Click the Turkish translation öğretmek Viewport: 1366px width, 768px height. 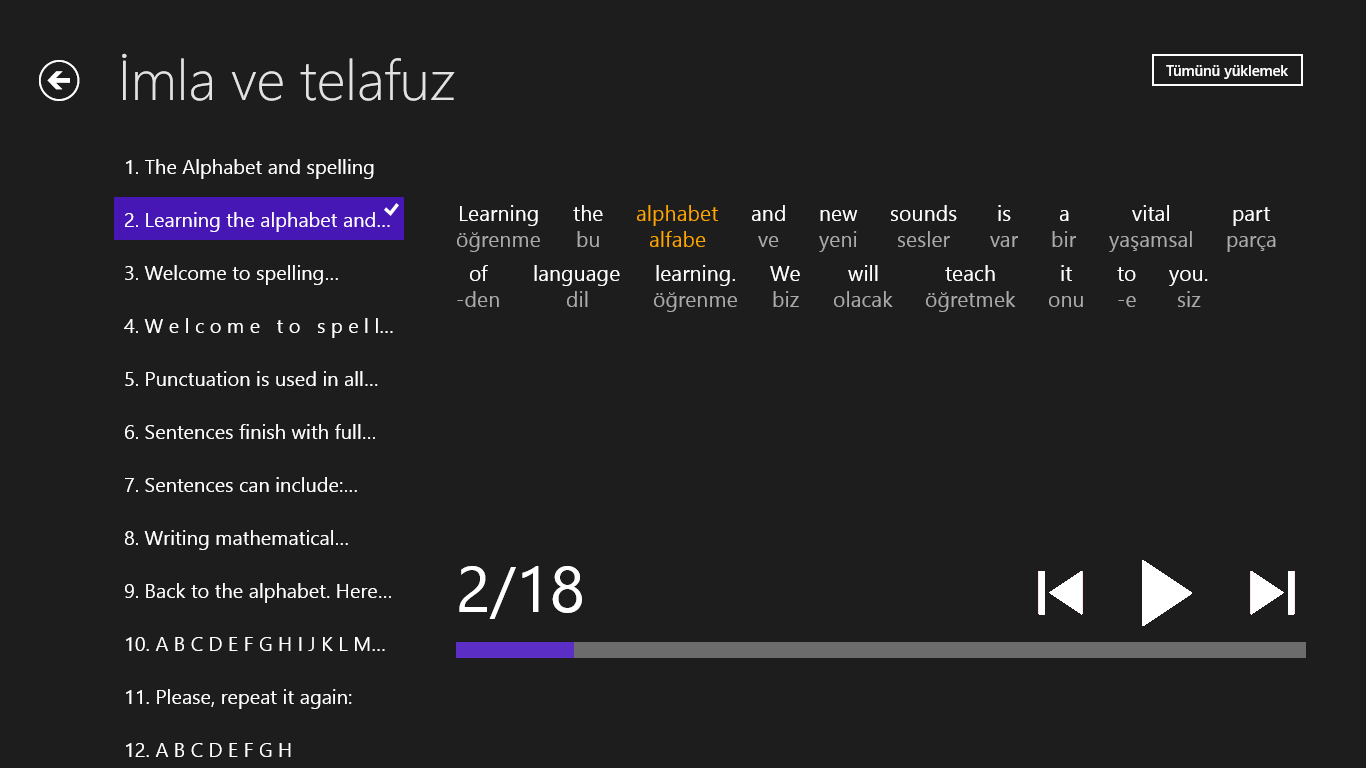click(970, 300)
